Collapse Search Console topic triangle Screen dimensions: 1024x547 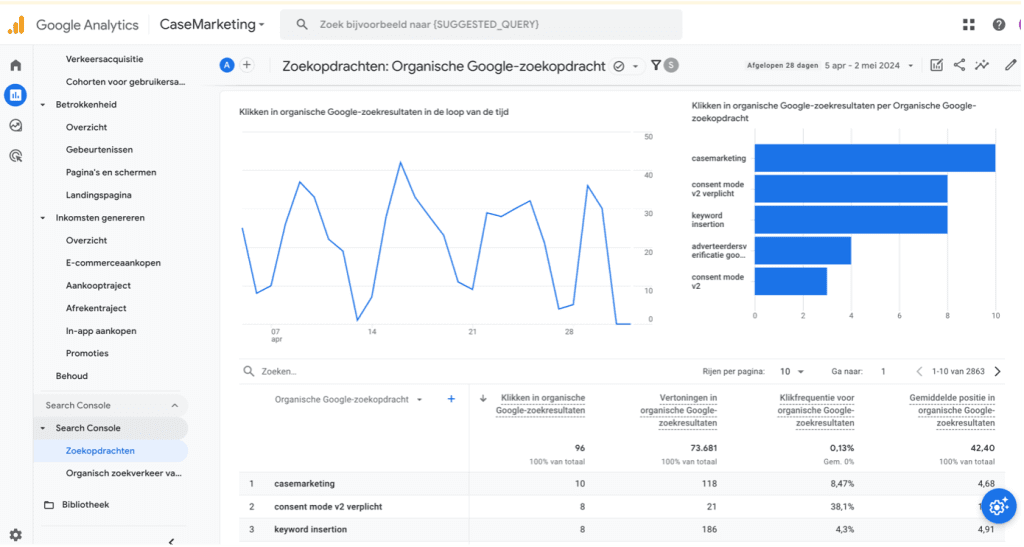43,428
